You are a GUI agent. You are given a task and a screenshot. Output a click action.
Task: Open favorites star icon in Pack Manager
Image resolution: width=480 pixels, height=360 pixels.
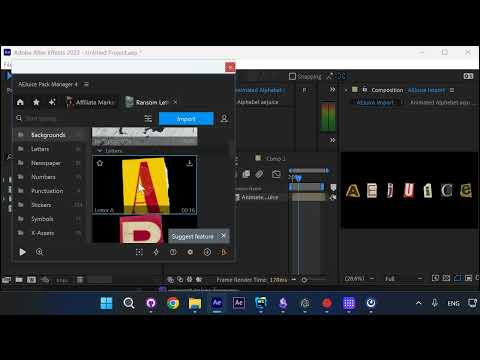pos(36,102)
